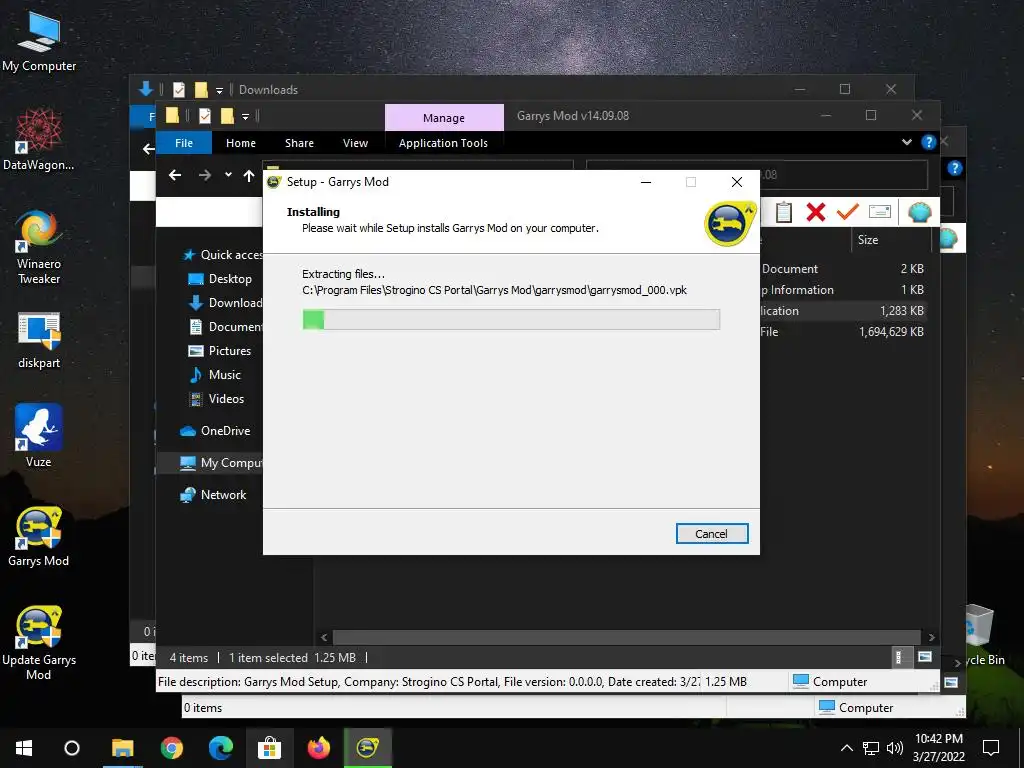Viewport: 1024px width, 768px height.
Task: Cancel the Garrys Mod installation
Action: (711, 534)
